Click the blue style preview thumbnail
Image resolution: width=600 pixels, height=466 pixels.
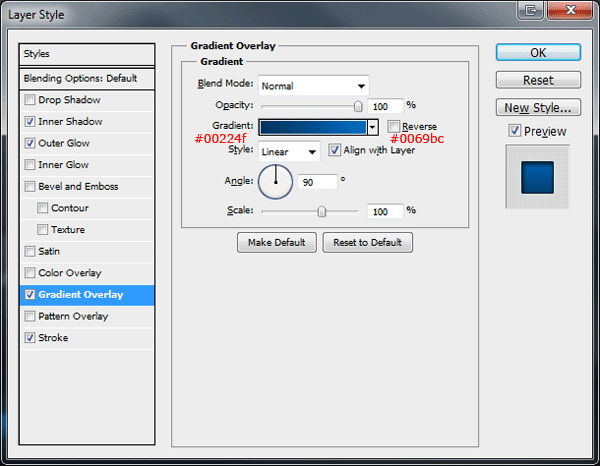(x=537, y=177)
